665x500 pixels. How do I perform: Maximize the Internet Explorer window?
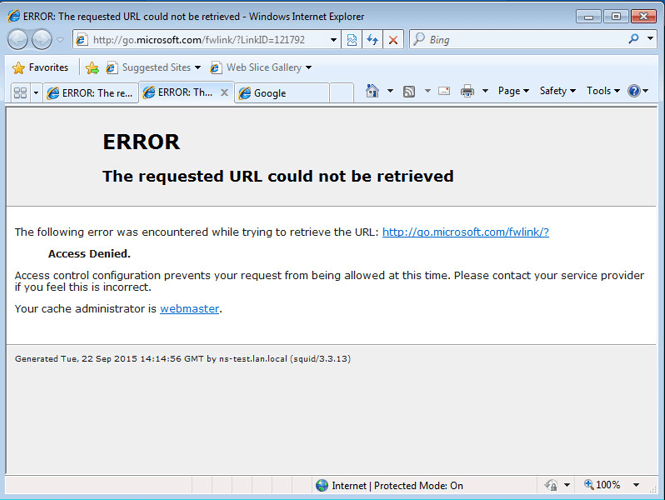coord(616,17)
